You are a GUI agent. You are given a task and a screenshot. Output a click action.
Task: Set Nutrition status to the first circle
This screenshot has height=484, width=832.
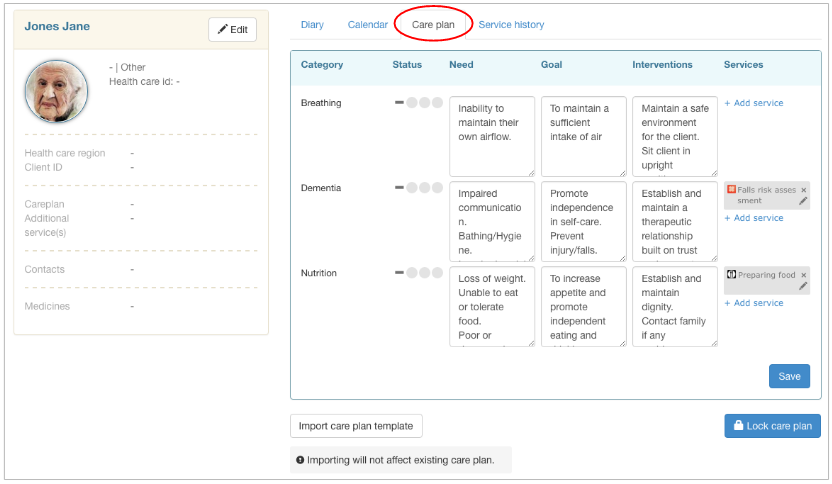pos(412,273)
